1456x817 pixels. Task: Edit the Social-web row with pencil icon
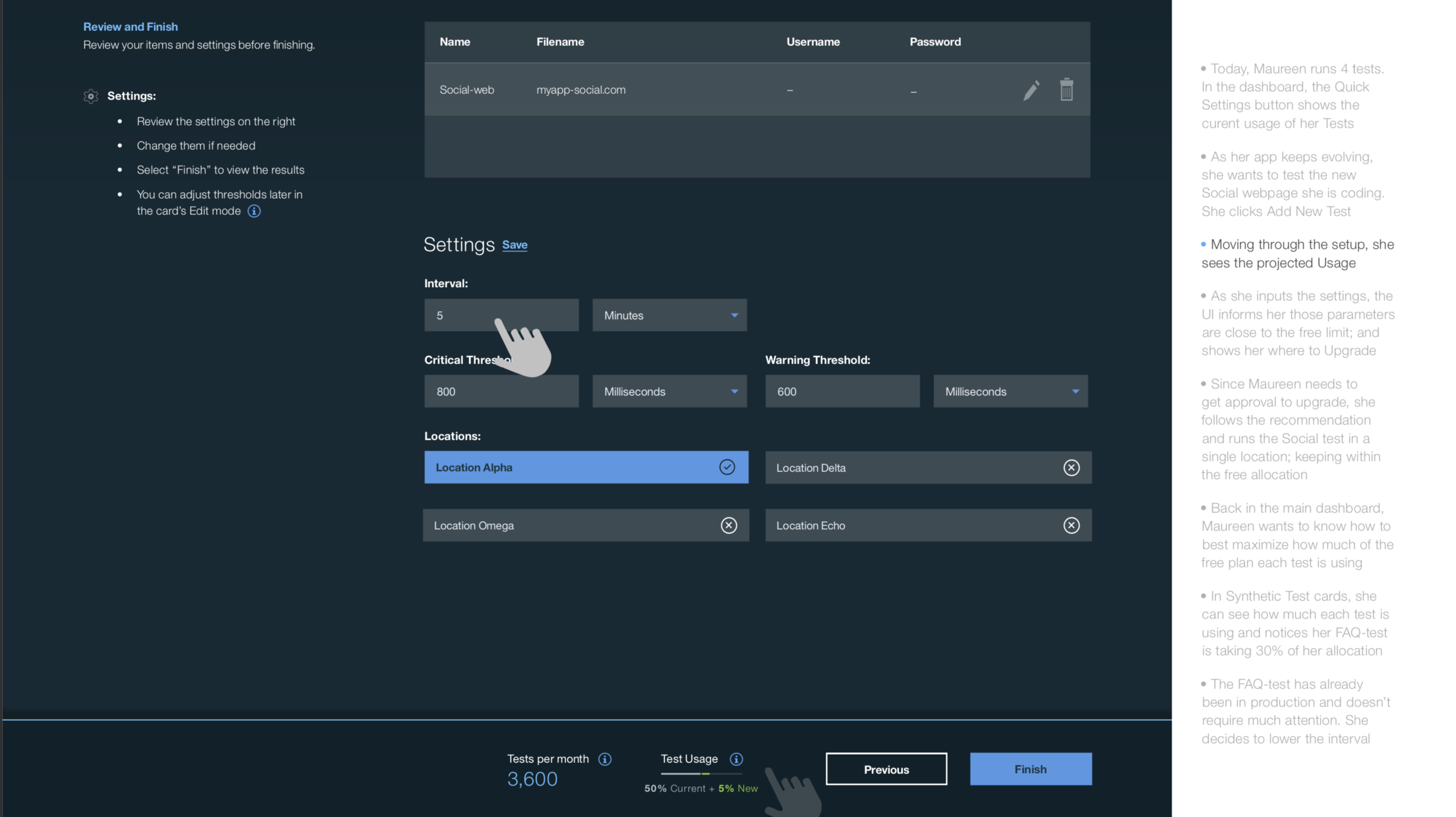[x=1031, y=90]
